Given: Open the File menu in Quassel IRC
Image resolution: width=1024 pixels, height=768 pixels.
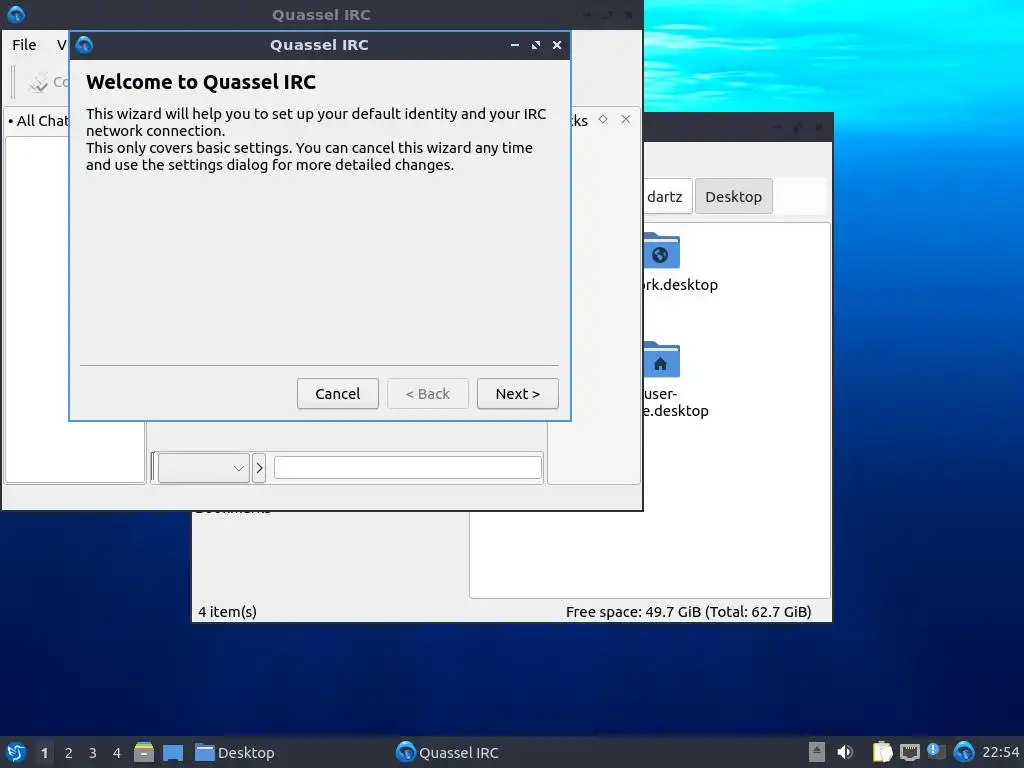Looking at the screenshot, I should 24,45.
